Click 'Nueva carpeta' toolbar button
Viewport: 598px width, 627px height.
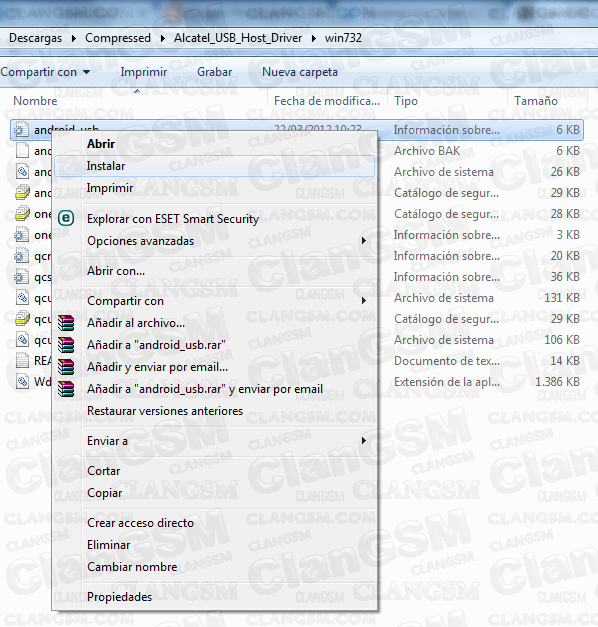(300, 72)
